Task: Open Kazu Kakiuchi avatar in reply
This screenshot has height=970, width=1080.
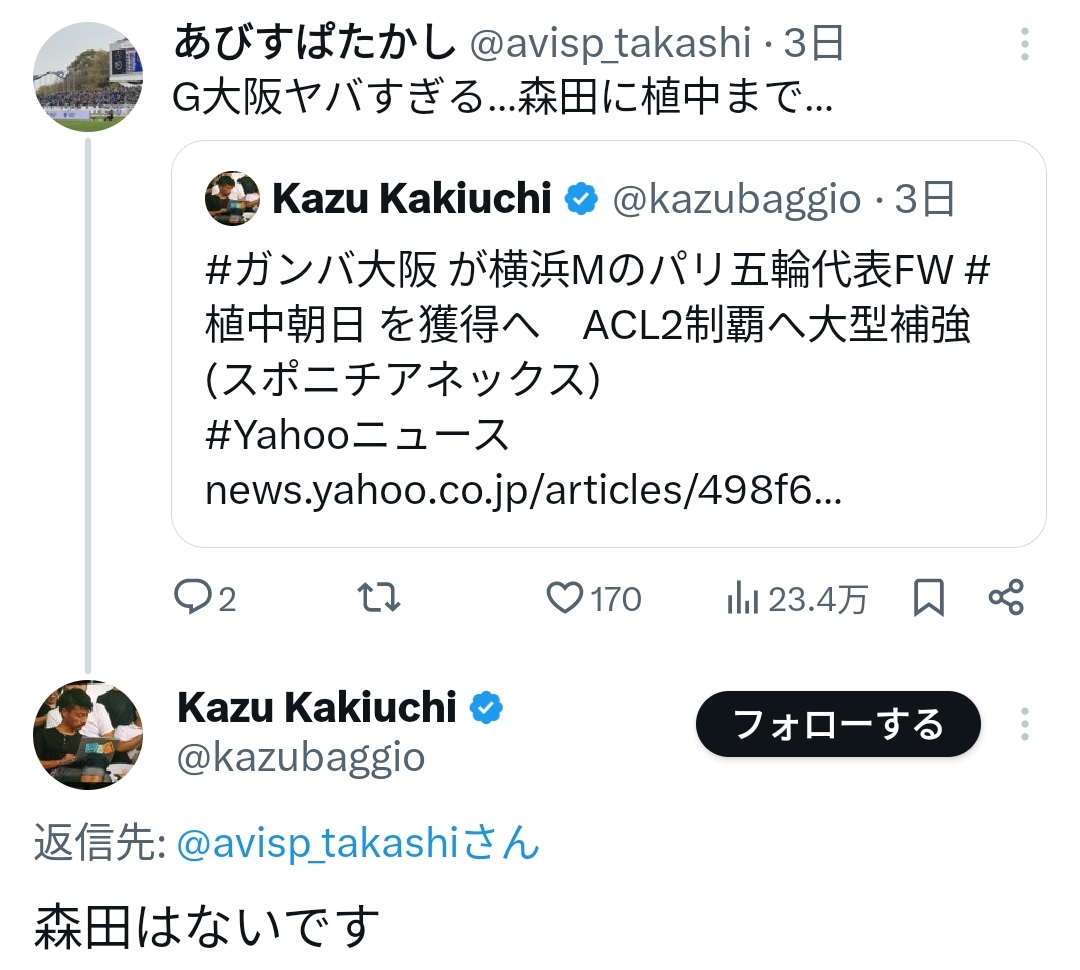Action: pos(88,735)
